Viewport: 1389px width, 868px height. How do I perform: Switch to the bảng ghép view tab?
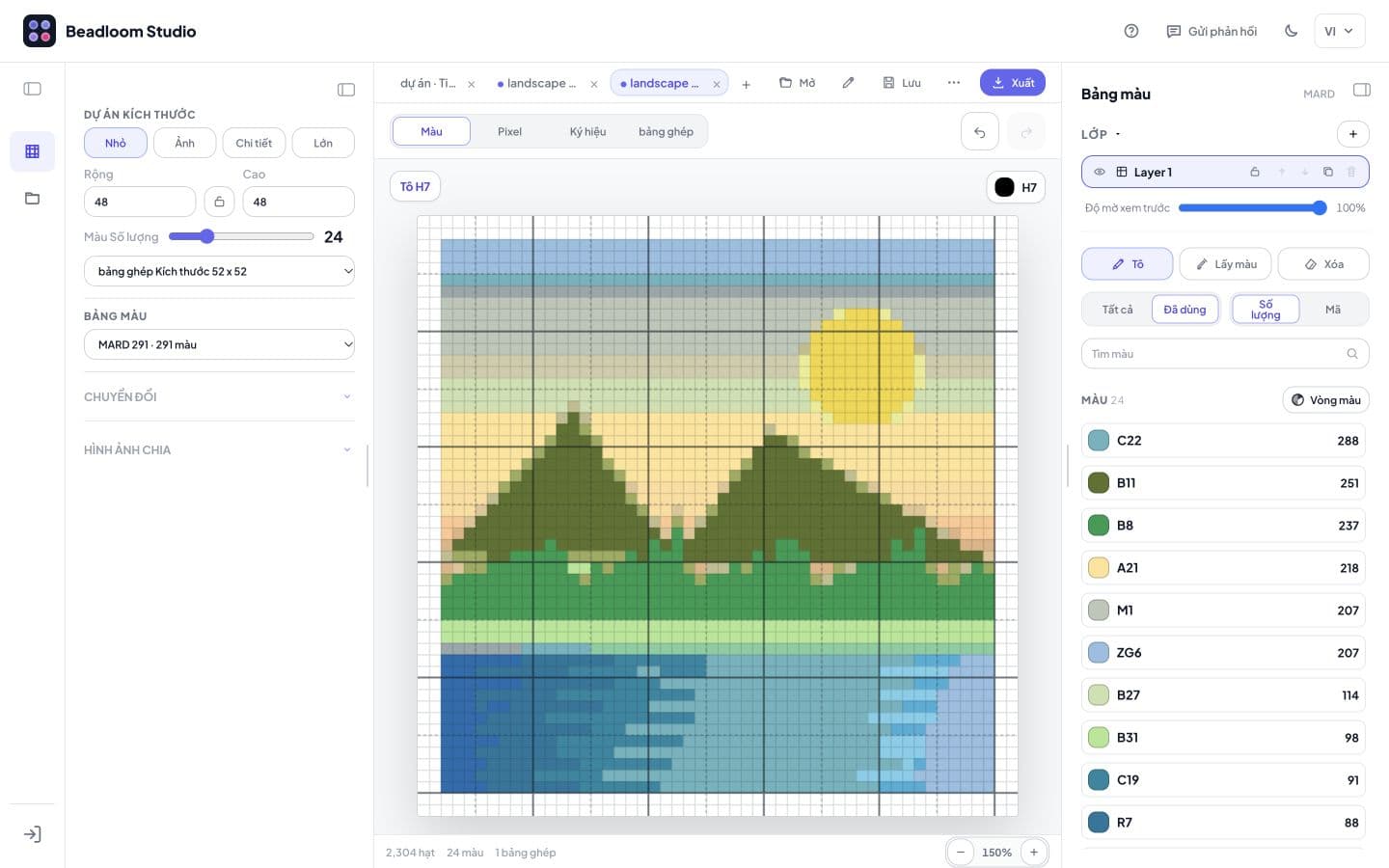pos(666,131)
